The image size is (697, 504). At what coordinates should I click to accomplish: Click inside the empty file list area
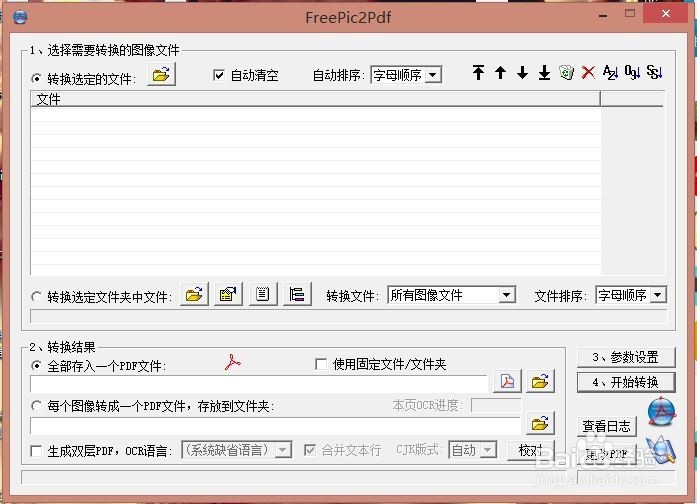click(315, 190)
